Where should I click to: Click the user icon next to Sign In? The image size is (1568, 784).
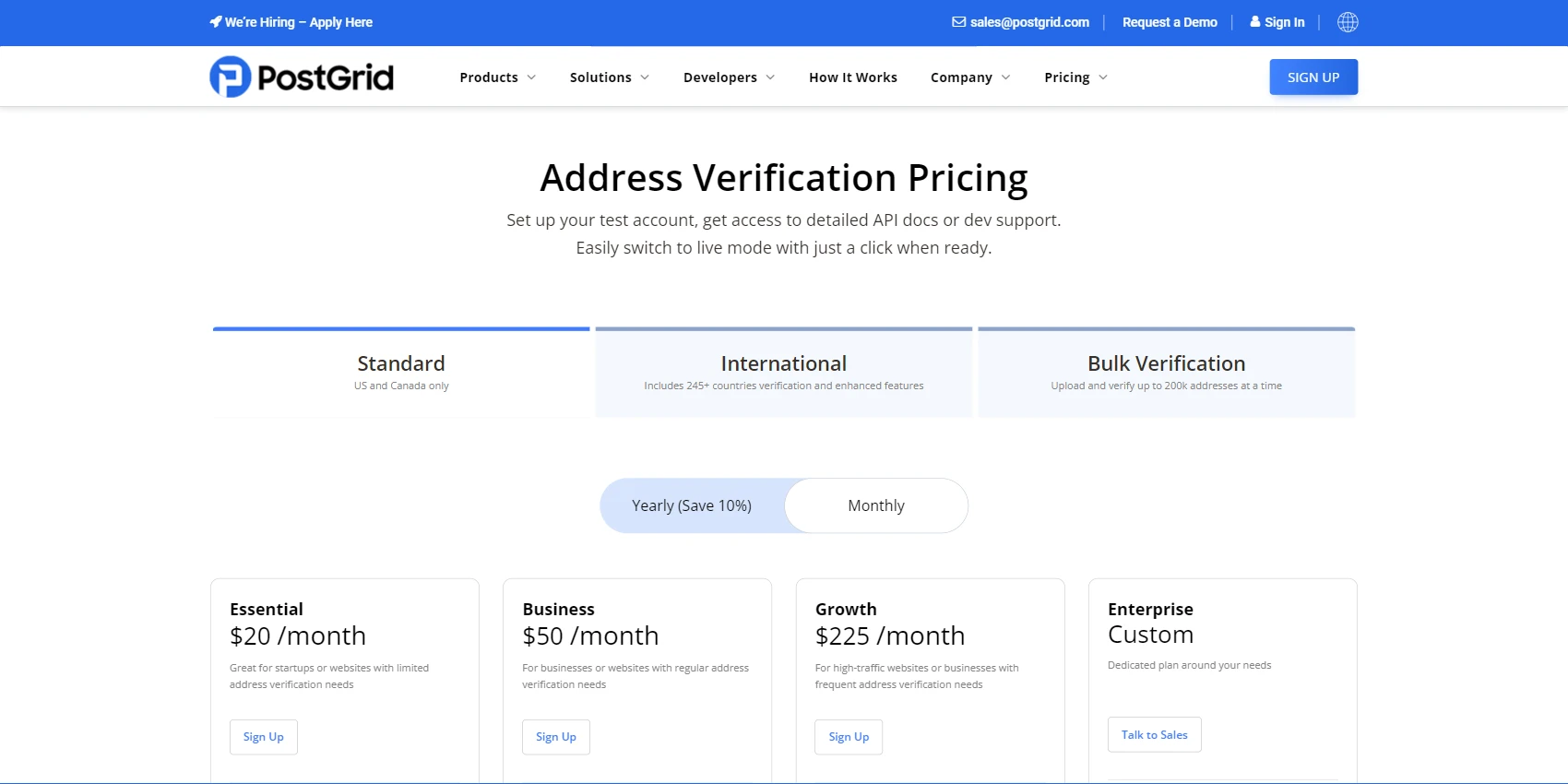1255,21
